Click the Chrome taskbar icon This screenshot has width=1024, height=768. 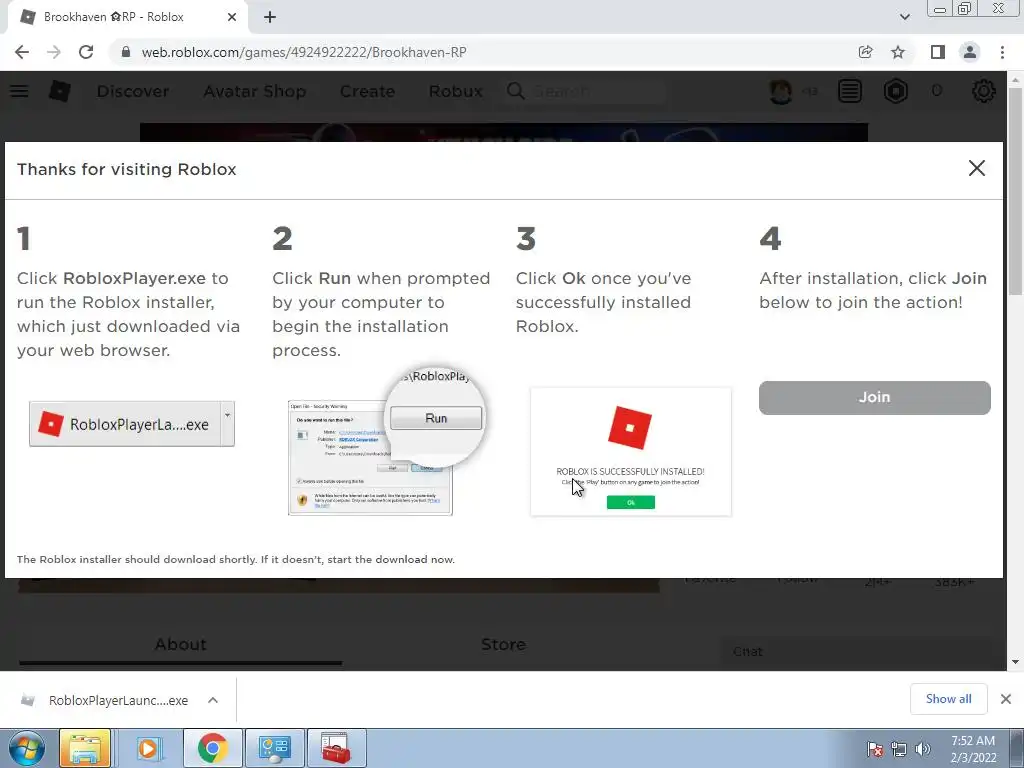(x=212, y=748)
